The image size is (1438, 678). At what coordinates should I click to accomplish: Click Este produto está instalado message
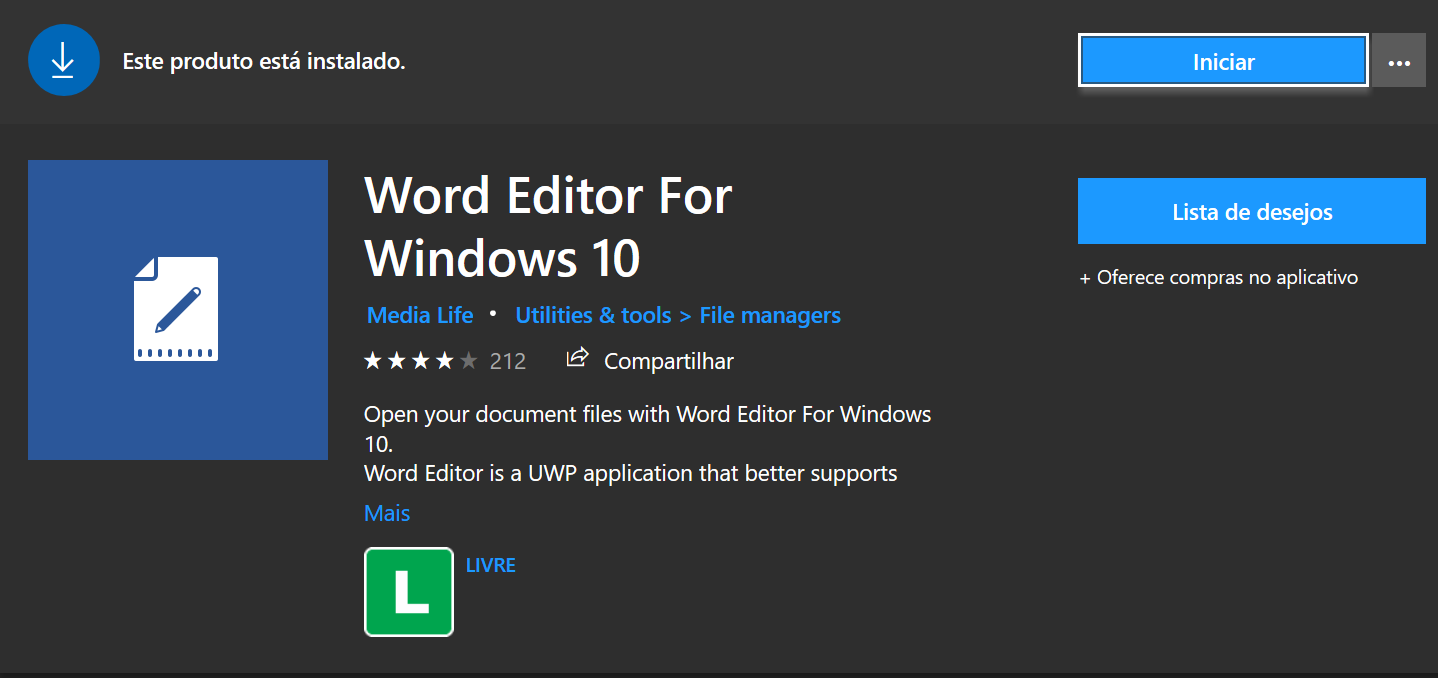point(264,61)
